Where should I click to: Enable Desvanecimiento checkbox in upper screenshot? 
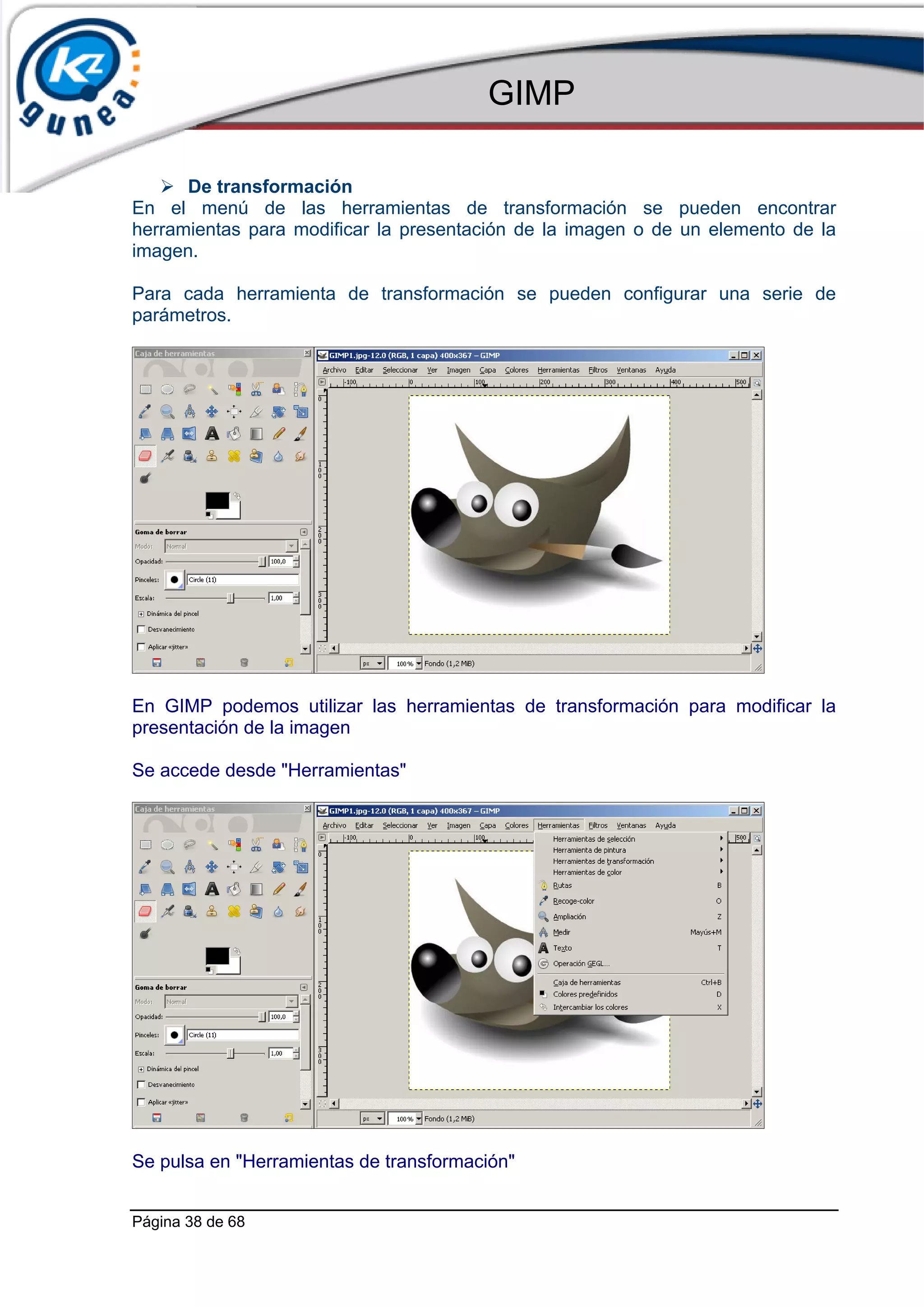coord(141,629)
